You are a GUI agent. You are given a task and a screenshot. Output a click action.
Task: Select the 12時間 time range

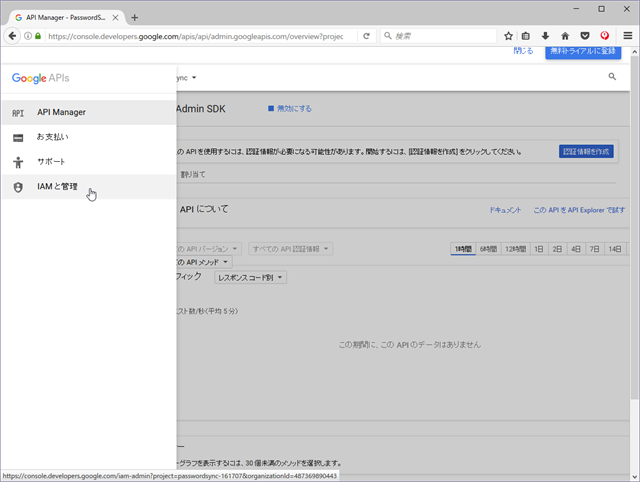516,249
